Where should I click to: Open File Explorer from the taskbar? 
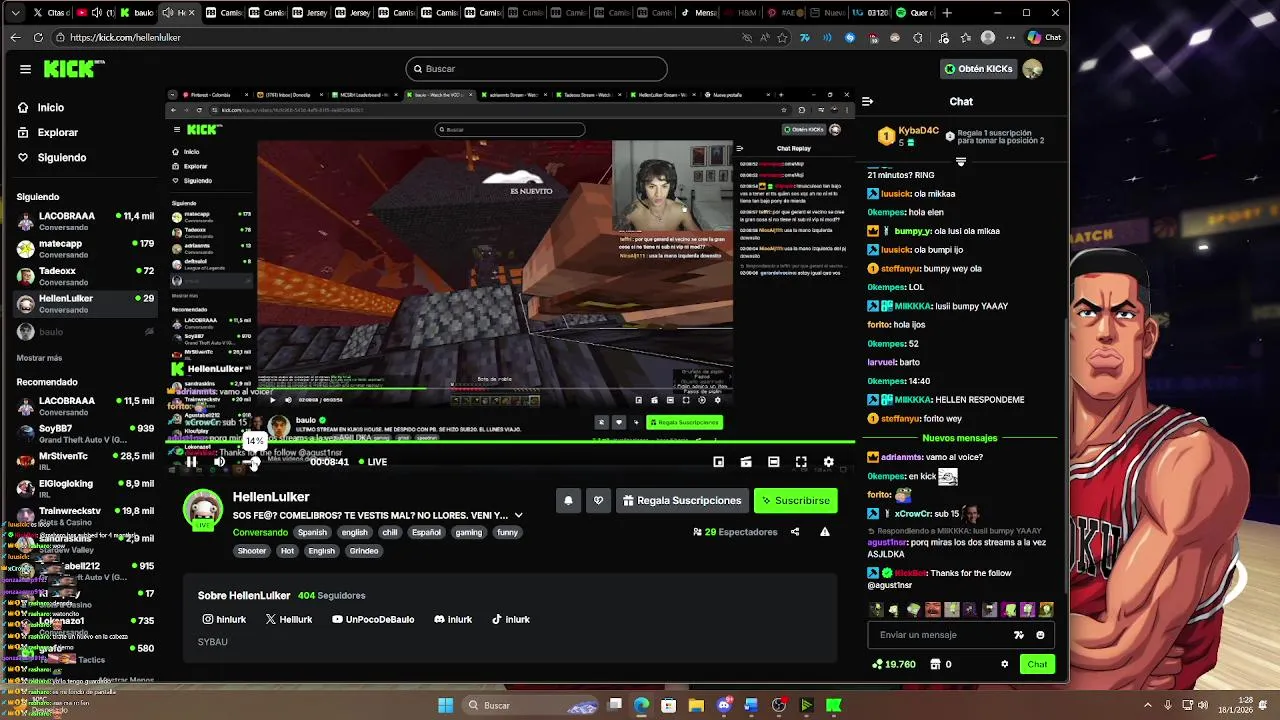696,705
